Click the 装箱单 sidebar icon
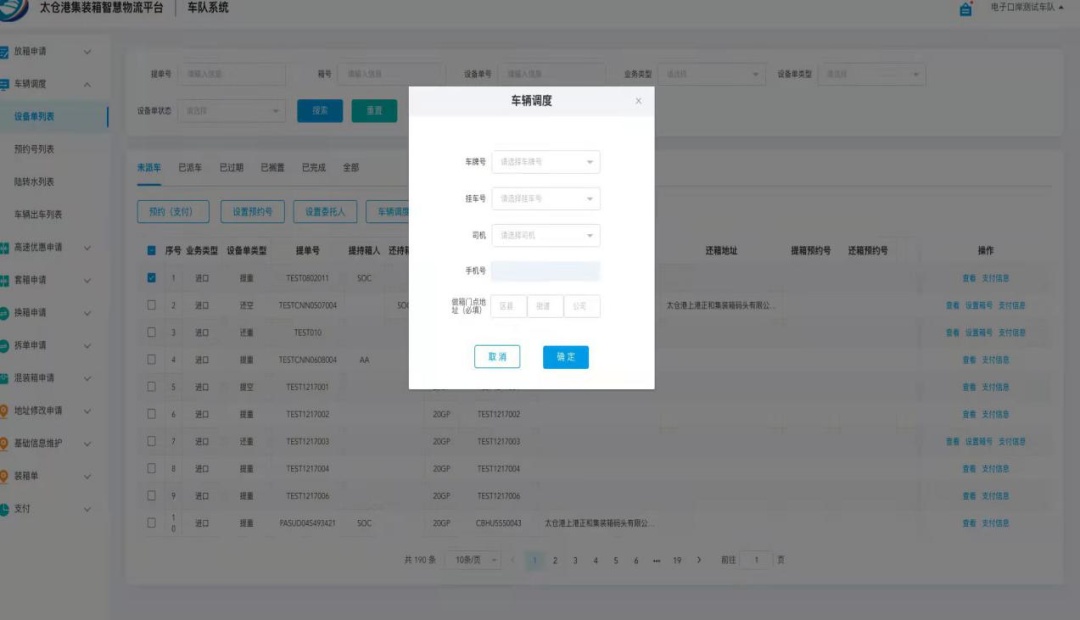Image resolution: width=1080 pixels, height=620 pixels. [x=3, y=476]
